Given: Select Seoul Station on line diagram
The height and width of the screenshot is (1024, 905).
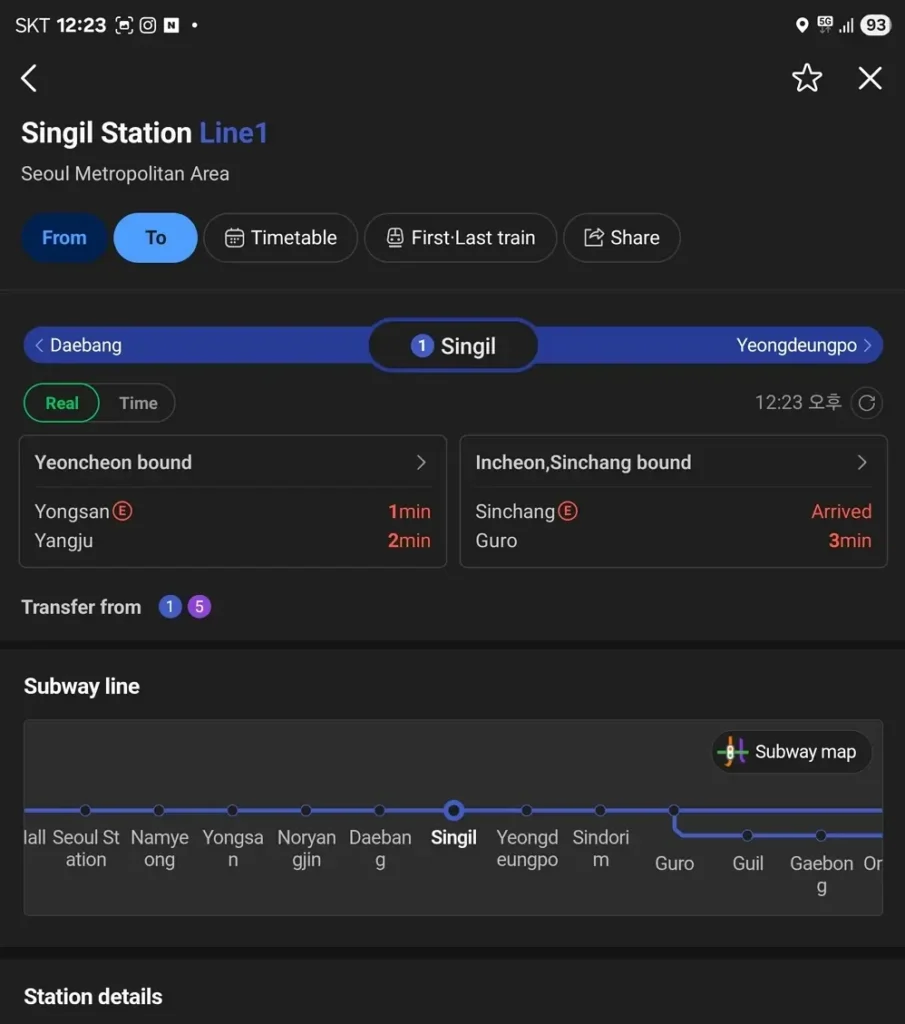Looking at the screenshot, I should click(86, 810).
